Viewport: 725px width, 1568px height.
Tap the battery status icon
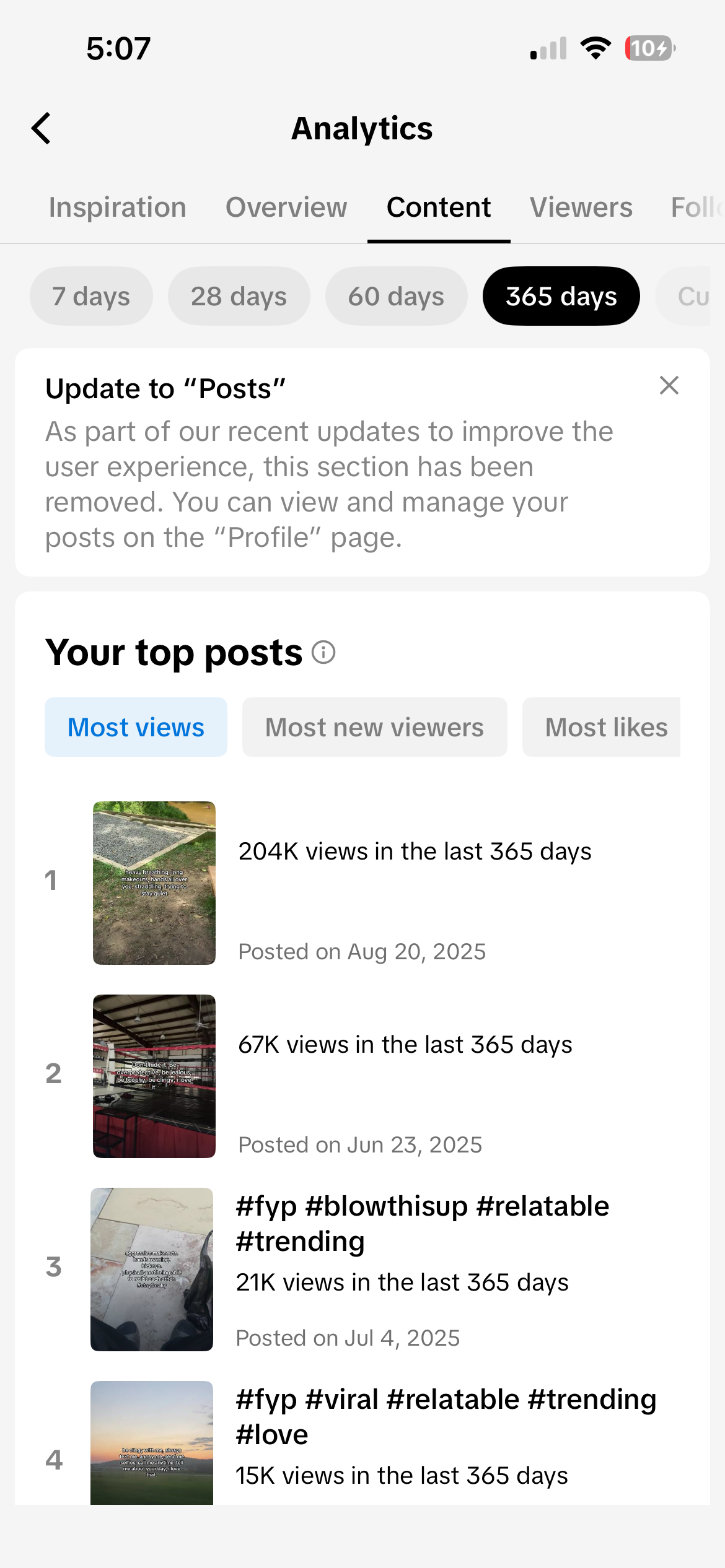point(650,48)
